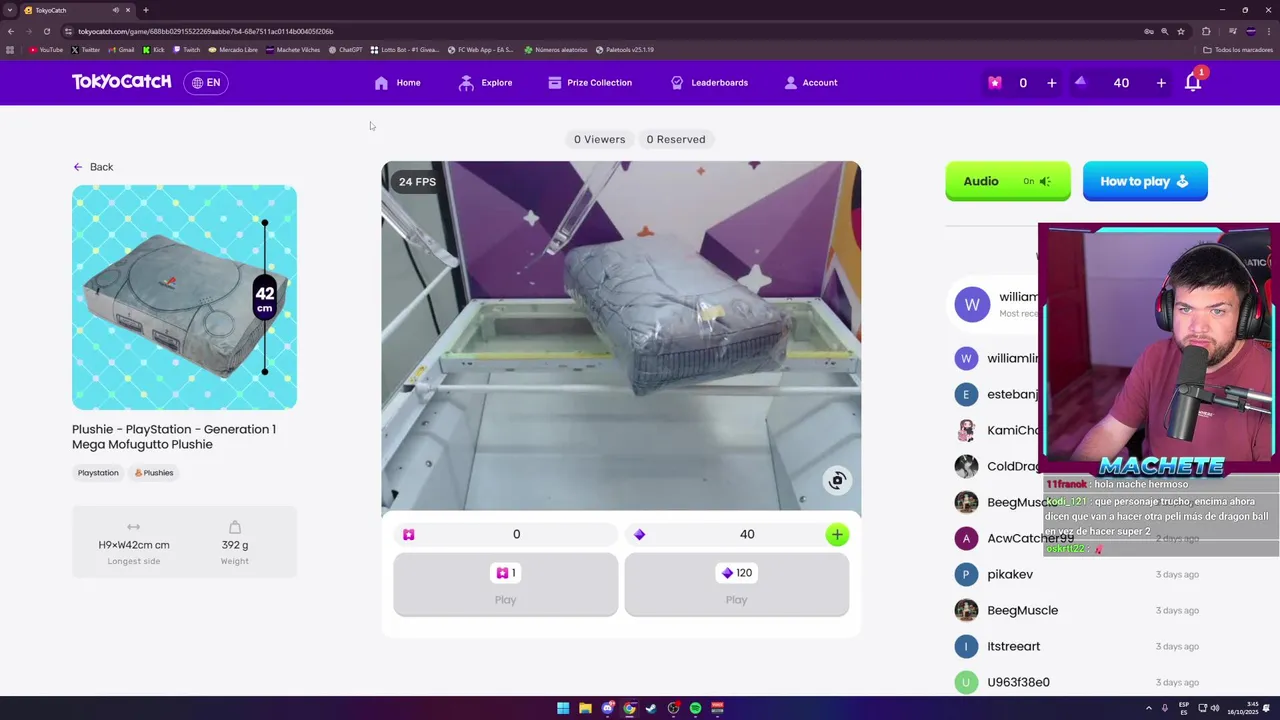Click the ColdDrag avatar image
Viewport: 1280px width, 720px height.
(x=966, y=466)
